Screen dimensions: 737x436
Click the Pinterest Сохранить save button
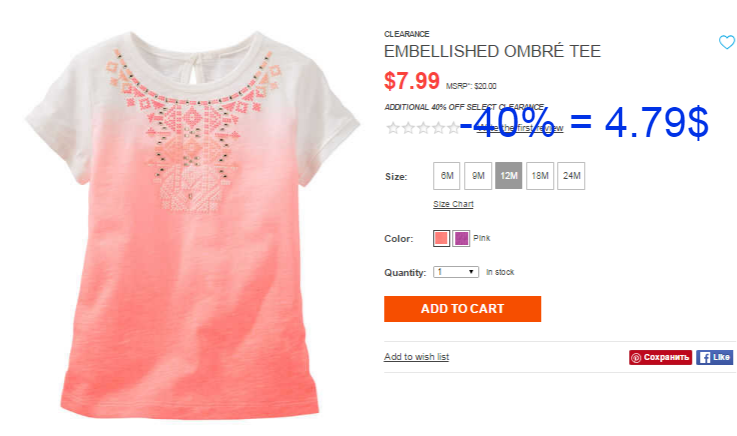(x=660, y=357)
